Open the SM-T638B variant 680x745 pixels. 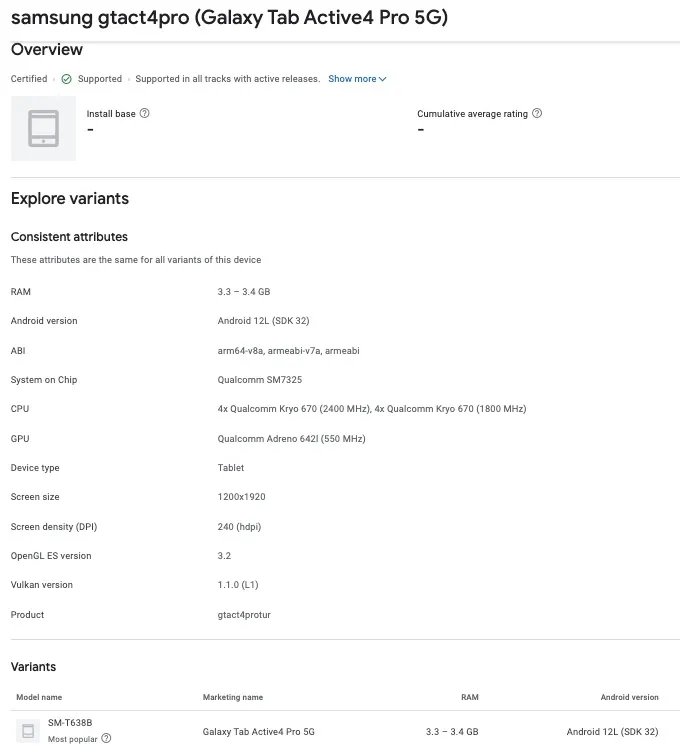(70, 723)
